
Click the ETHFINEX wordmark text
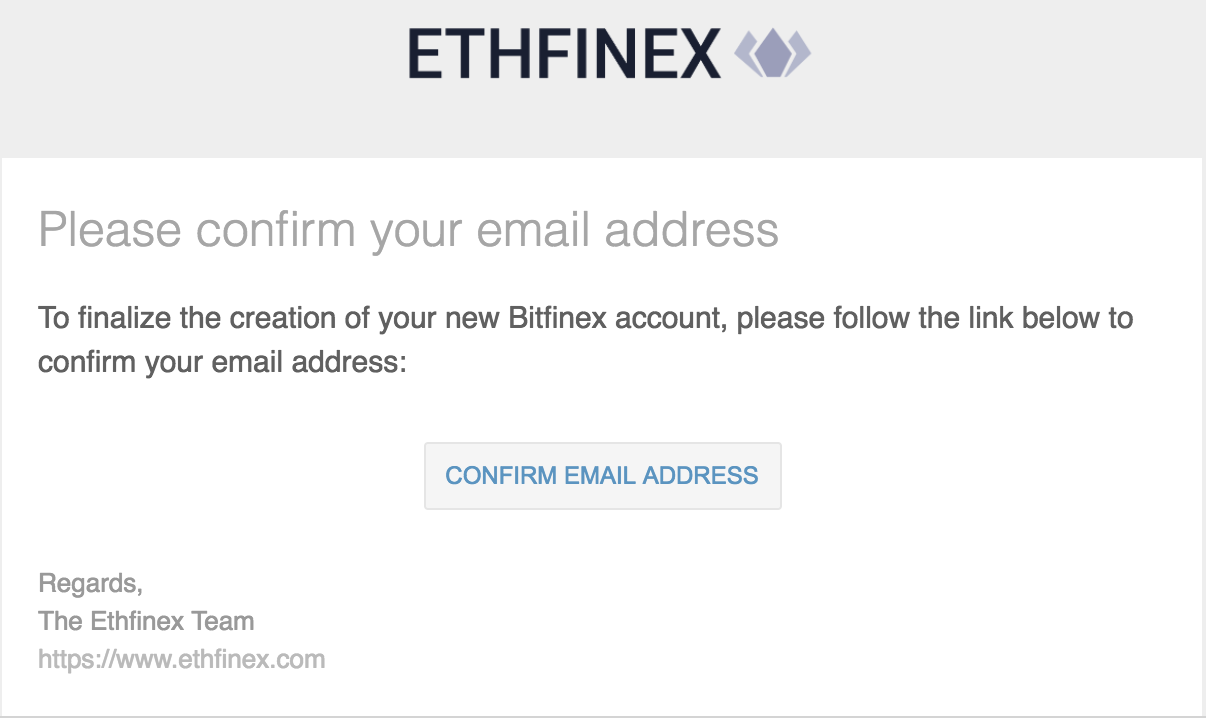tap(564, 53)
